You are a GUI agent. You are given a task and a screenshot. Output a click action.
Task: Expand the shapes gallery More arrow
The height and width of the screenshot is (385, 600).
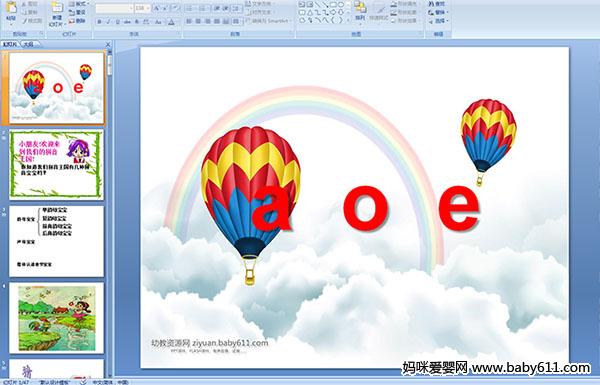click(347, 20)
